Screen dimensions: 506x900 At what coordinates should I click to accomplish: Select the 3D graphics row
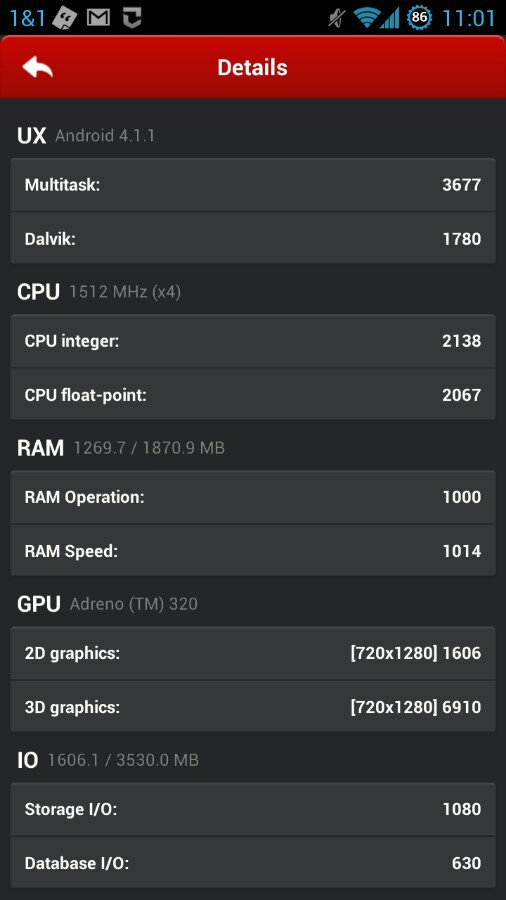pos(253,707)
